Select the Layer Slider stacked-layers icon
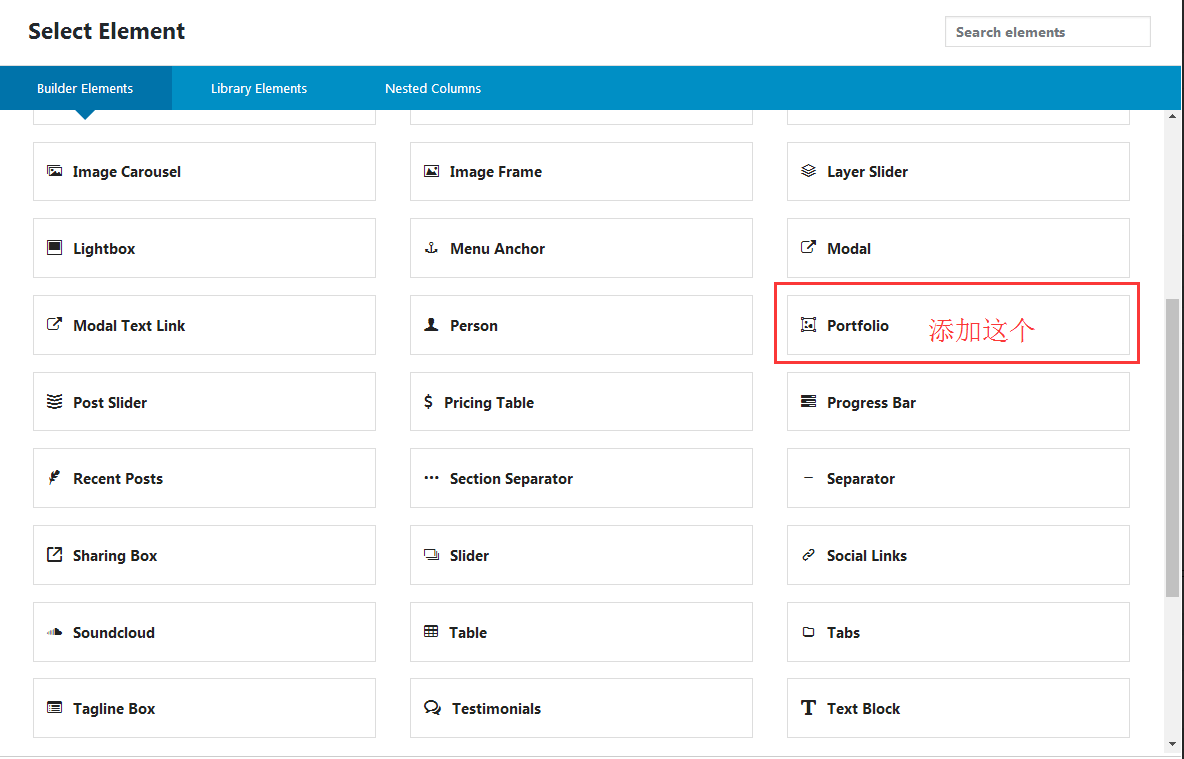1184x759 pixels. [x=808, y=171]
